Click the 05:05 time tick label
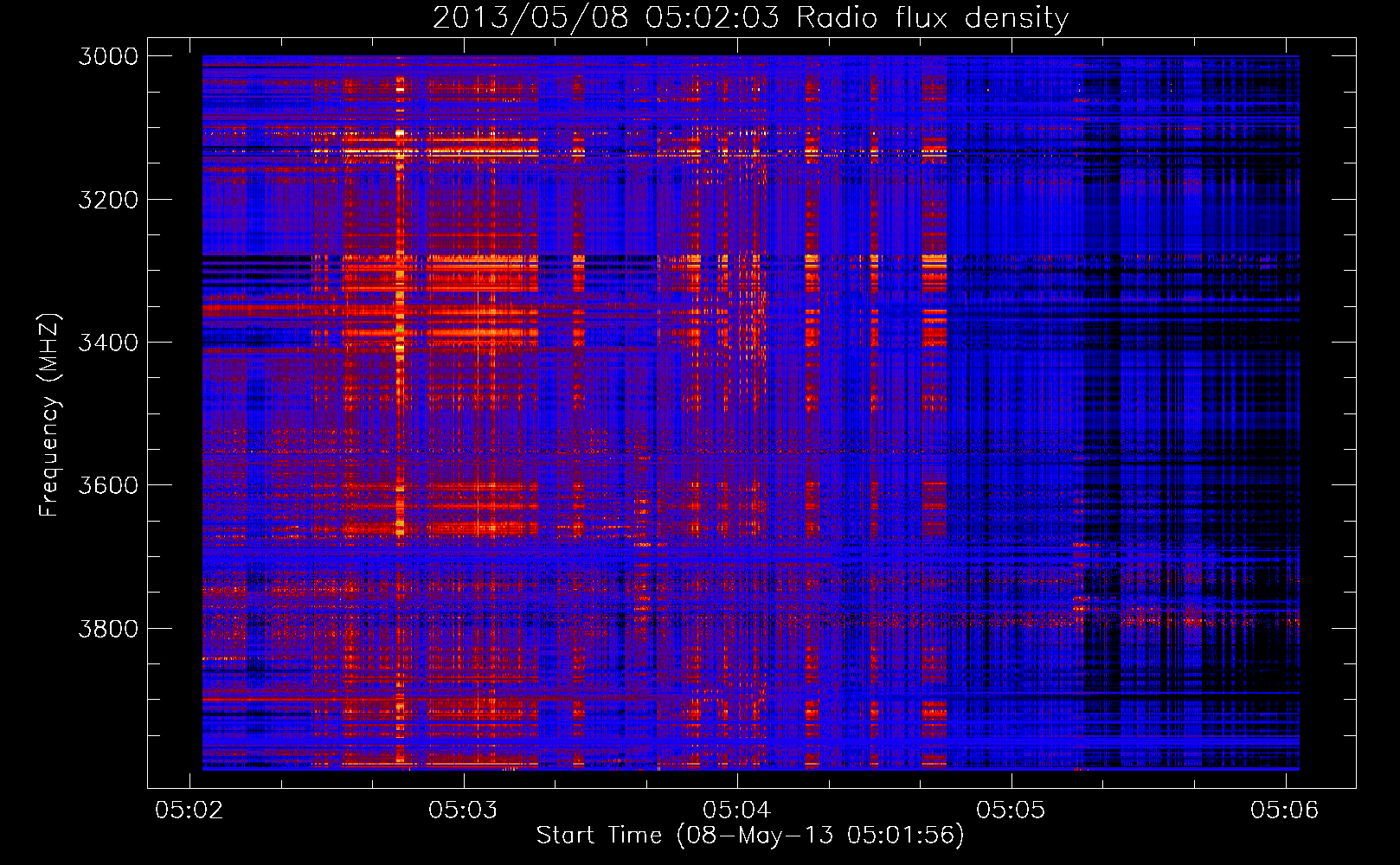Screen dimensions: 1400x865 click(x=1011, y=810)
